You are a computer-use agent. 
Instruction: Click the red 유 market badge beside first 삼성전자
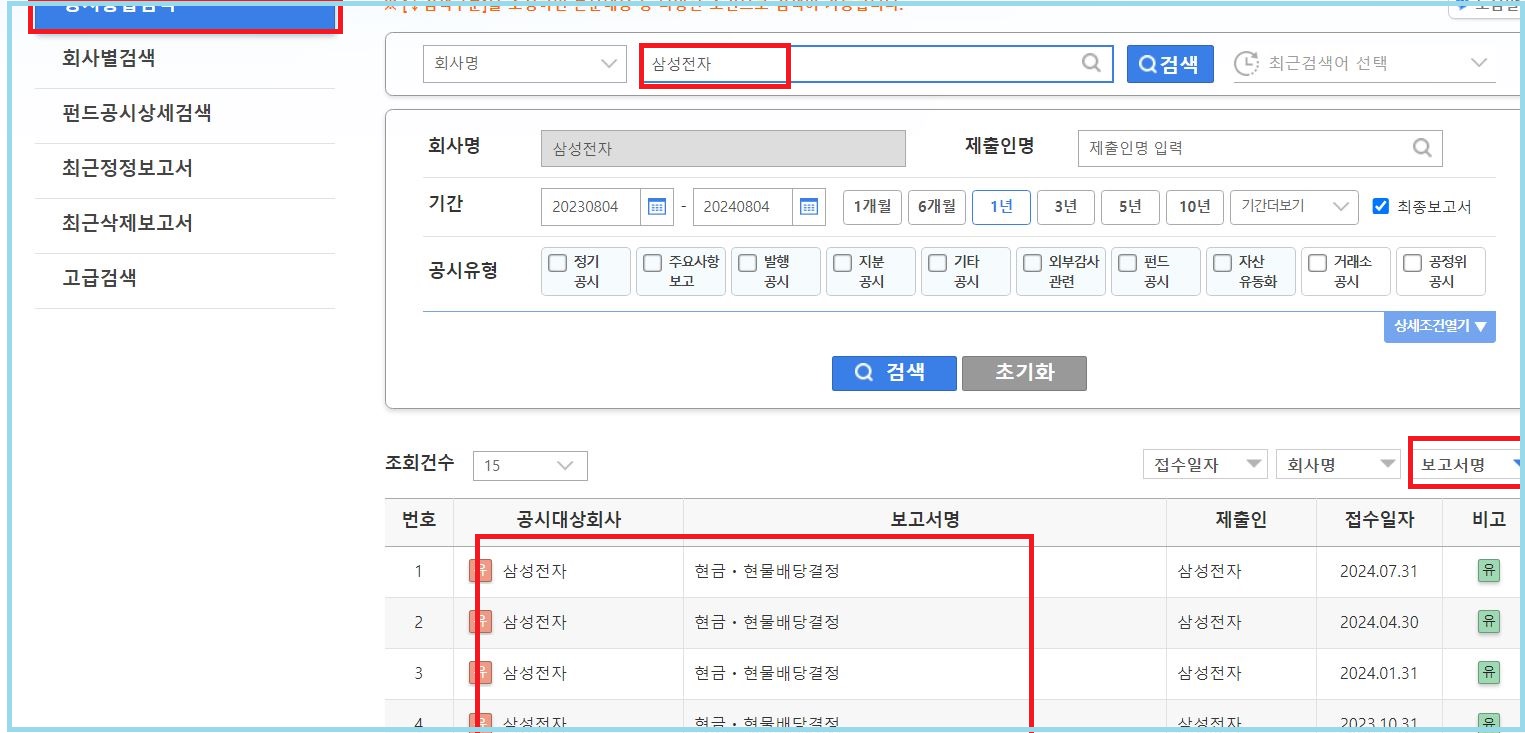click(481, 571)
